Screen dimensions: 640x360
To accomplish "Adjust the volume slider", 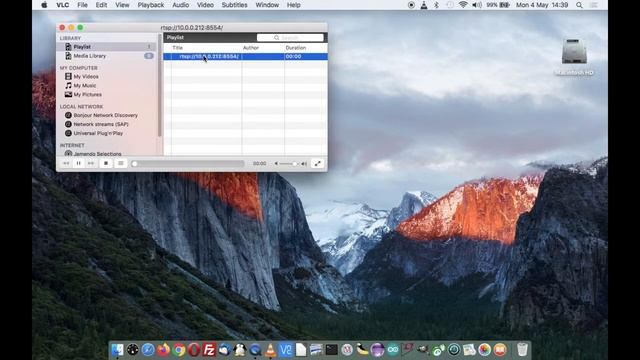I will click(x=289, y=164).
